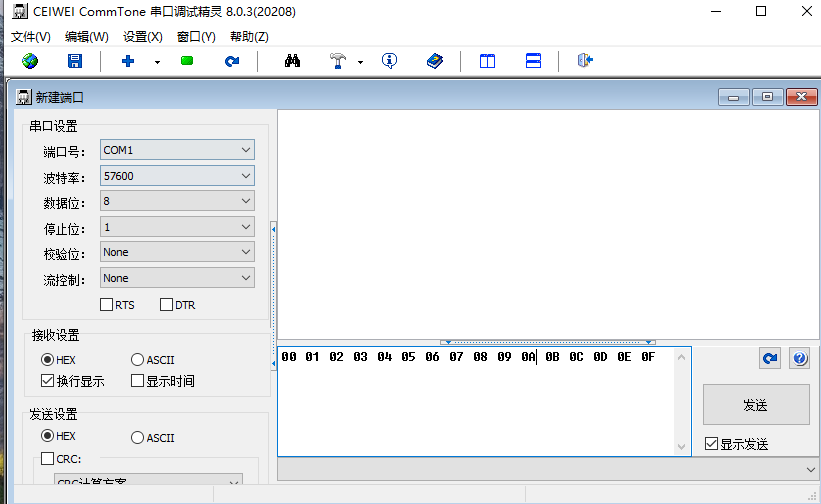The width and height of the screenshot is (821, 504).
Task: Close the 新建端口 child window
Action: click(x=802, y=97)
